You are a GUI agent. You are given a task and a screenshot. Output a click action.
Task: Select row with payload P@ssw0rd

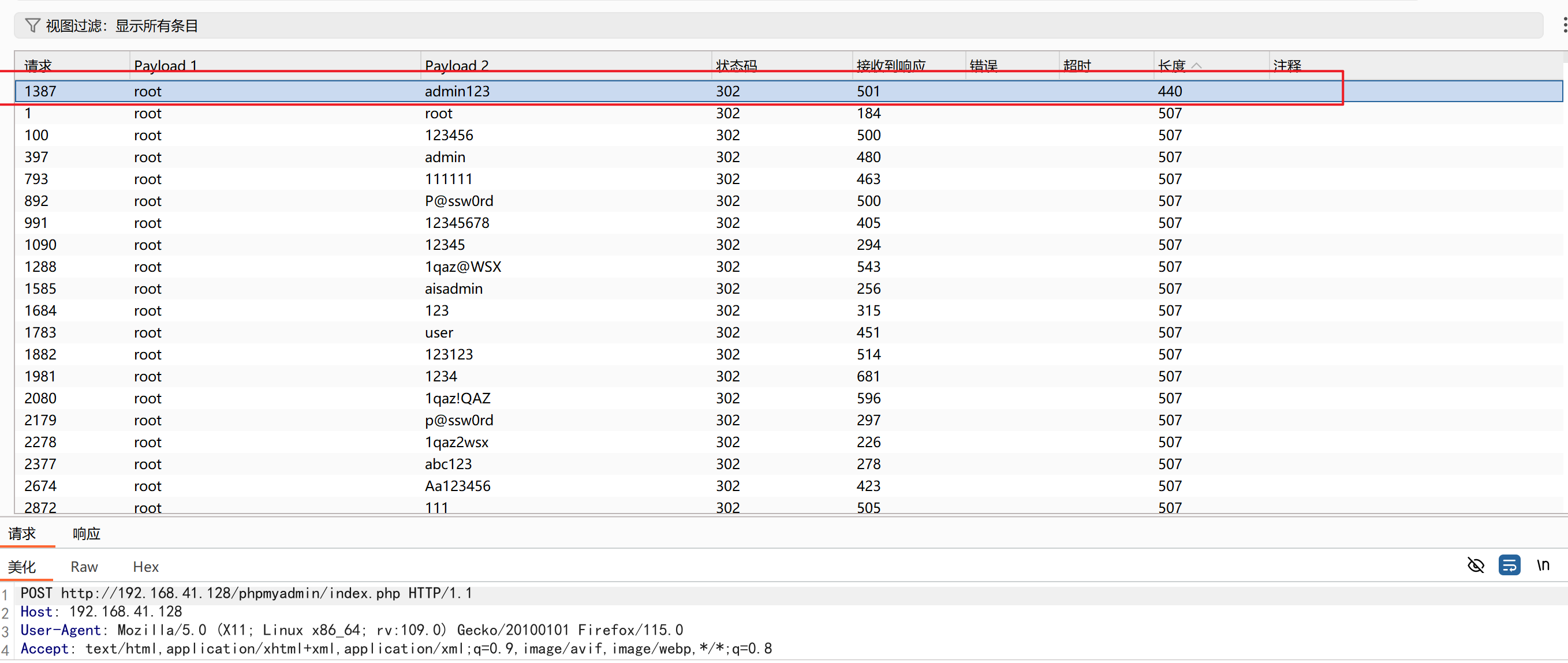click(459, 201)
